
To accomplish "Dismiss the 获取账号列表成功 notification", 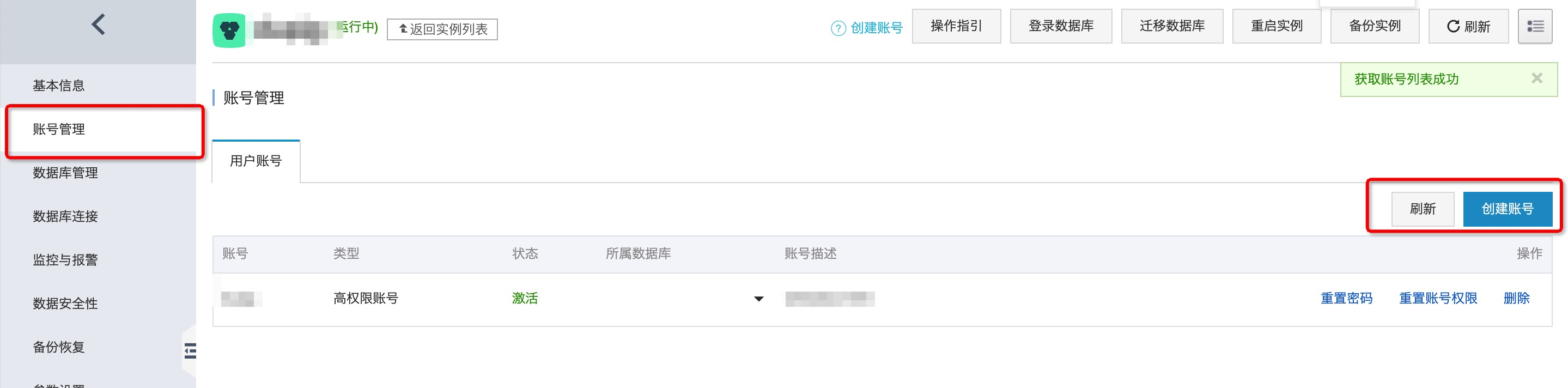I will 1537,78.
